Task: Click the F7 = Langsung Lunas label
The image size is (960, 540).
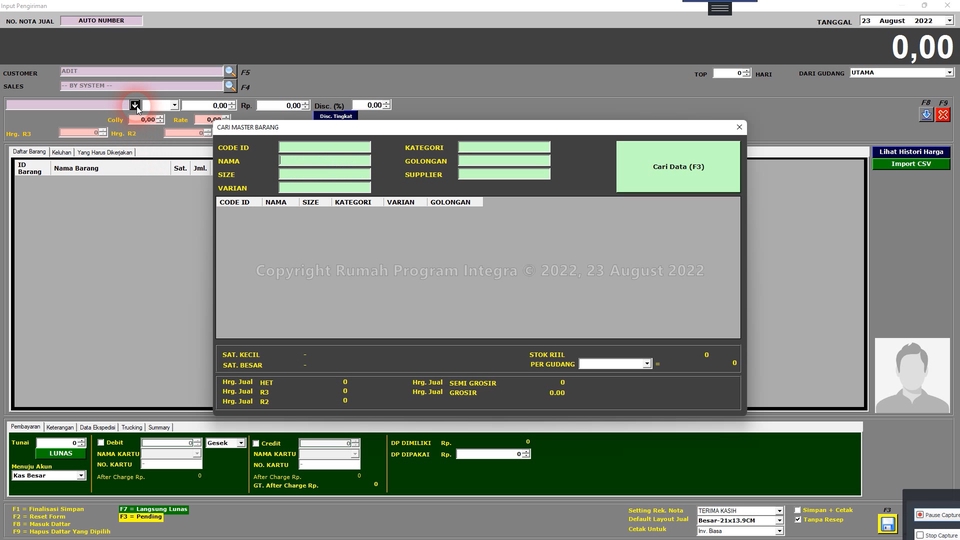Action: [x=154, y=509]
